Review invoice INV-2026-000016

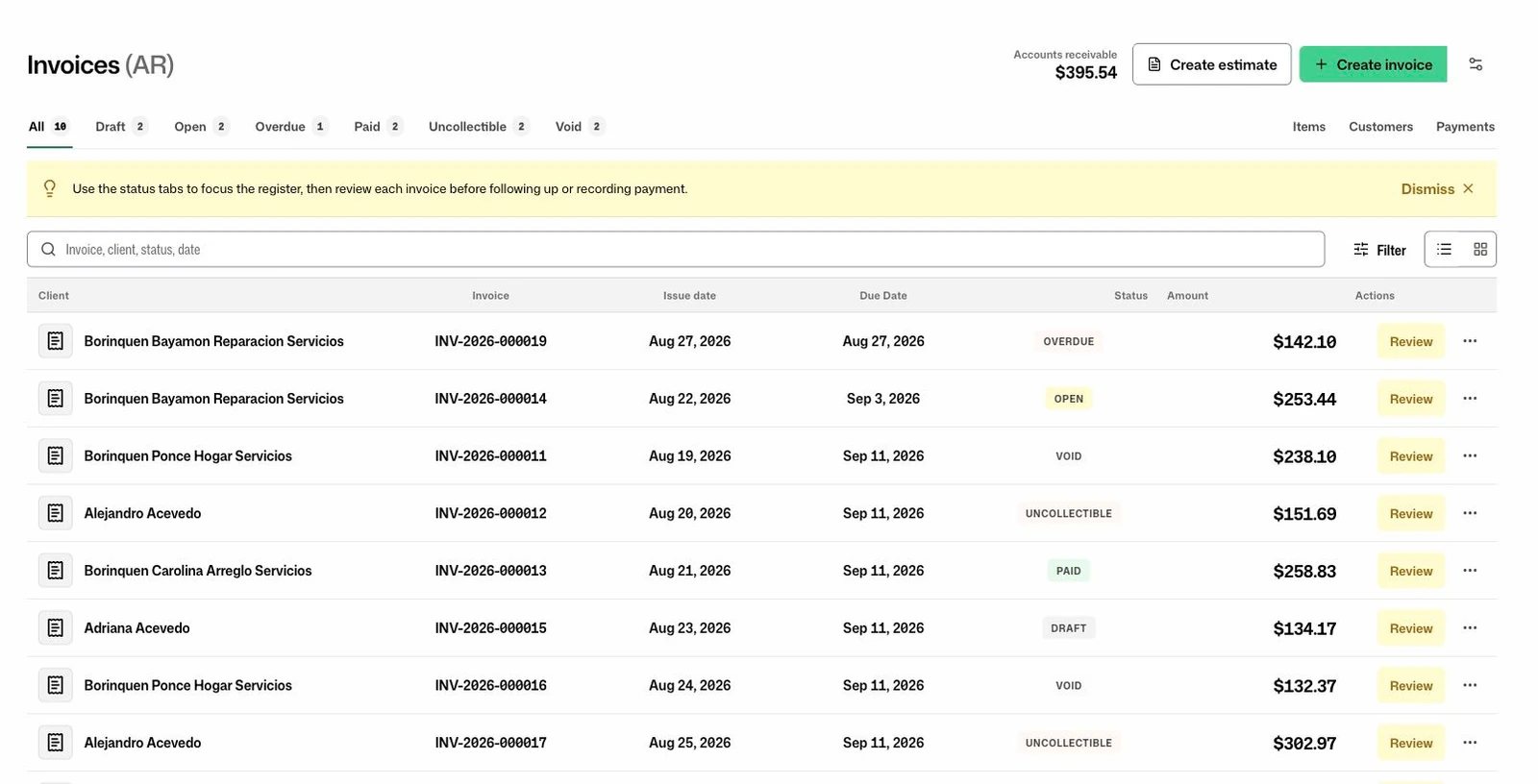[1410, 685]
